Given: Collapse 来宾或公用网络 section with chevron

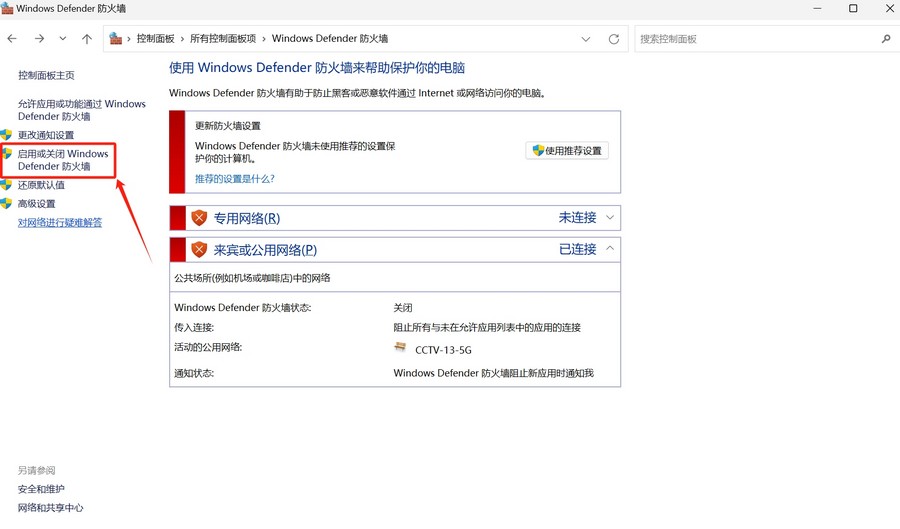Looking at the screenshot, I should [610, 248].
